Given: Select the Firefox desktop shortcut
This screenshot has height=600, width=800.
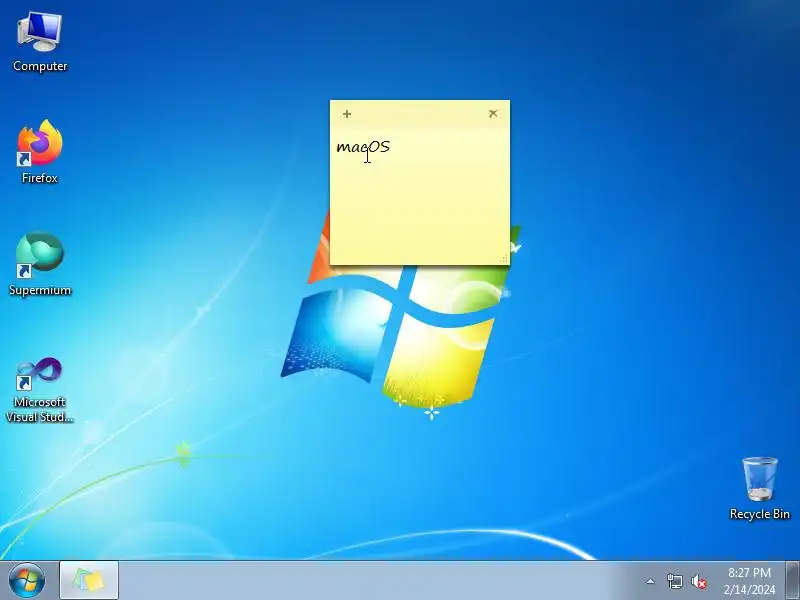Looking at the screenshot, I should tap(40, 152).
